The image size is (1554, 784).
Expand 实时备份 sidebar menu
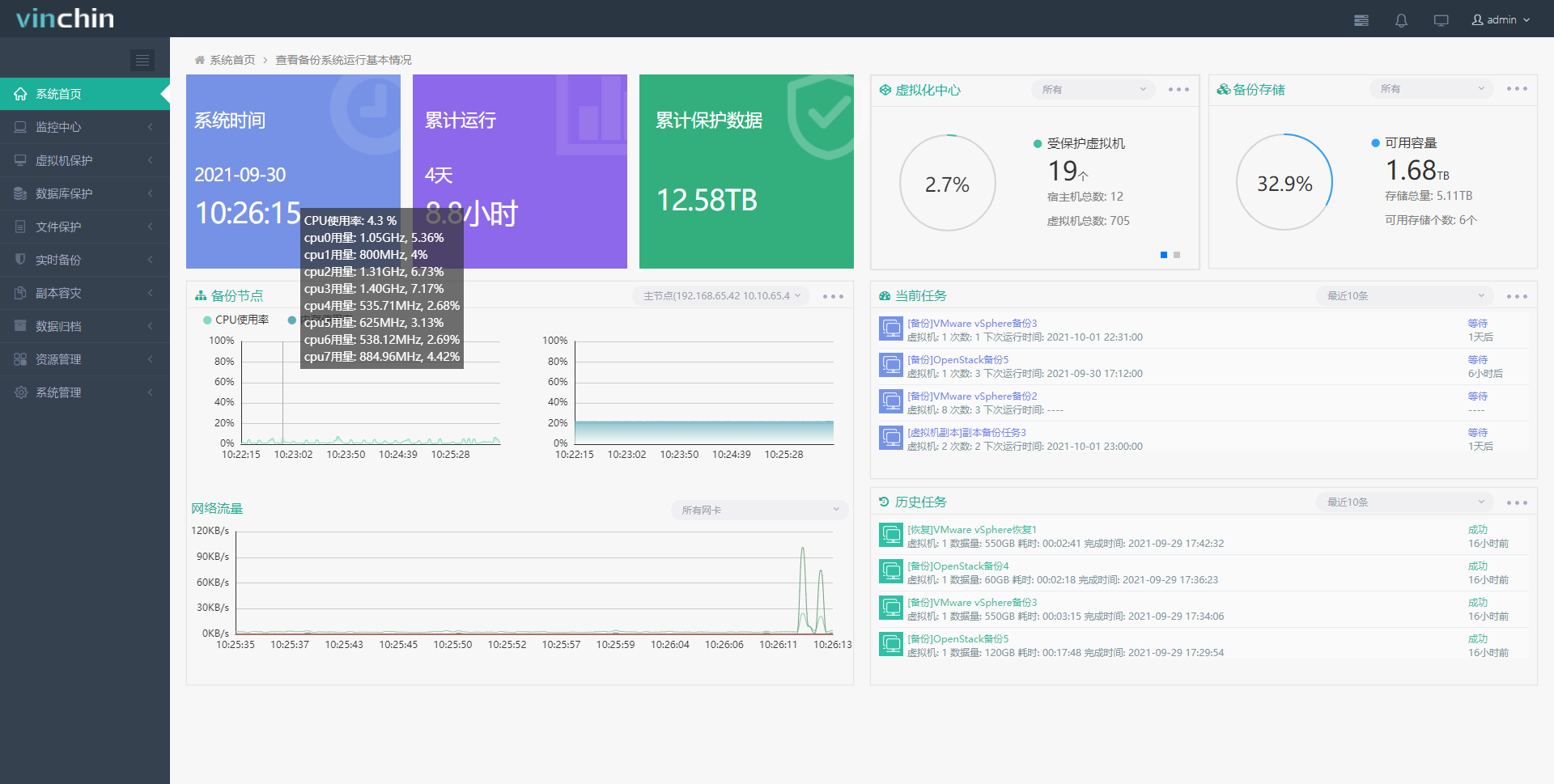(85, 260)
